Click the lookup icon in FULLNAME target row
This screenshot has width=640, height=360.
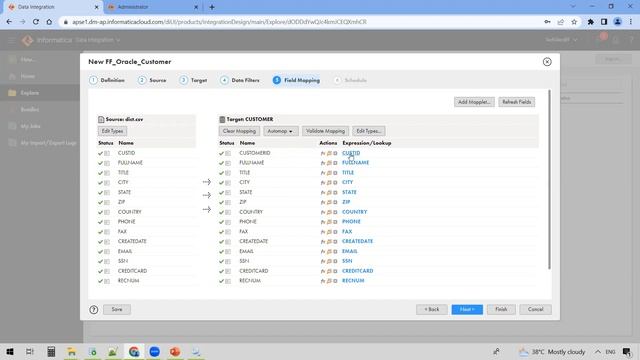click(329, 163)
